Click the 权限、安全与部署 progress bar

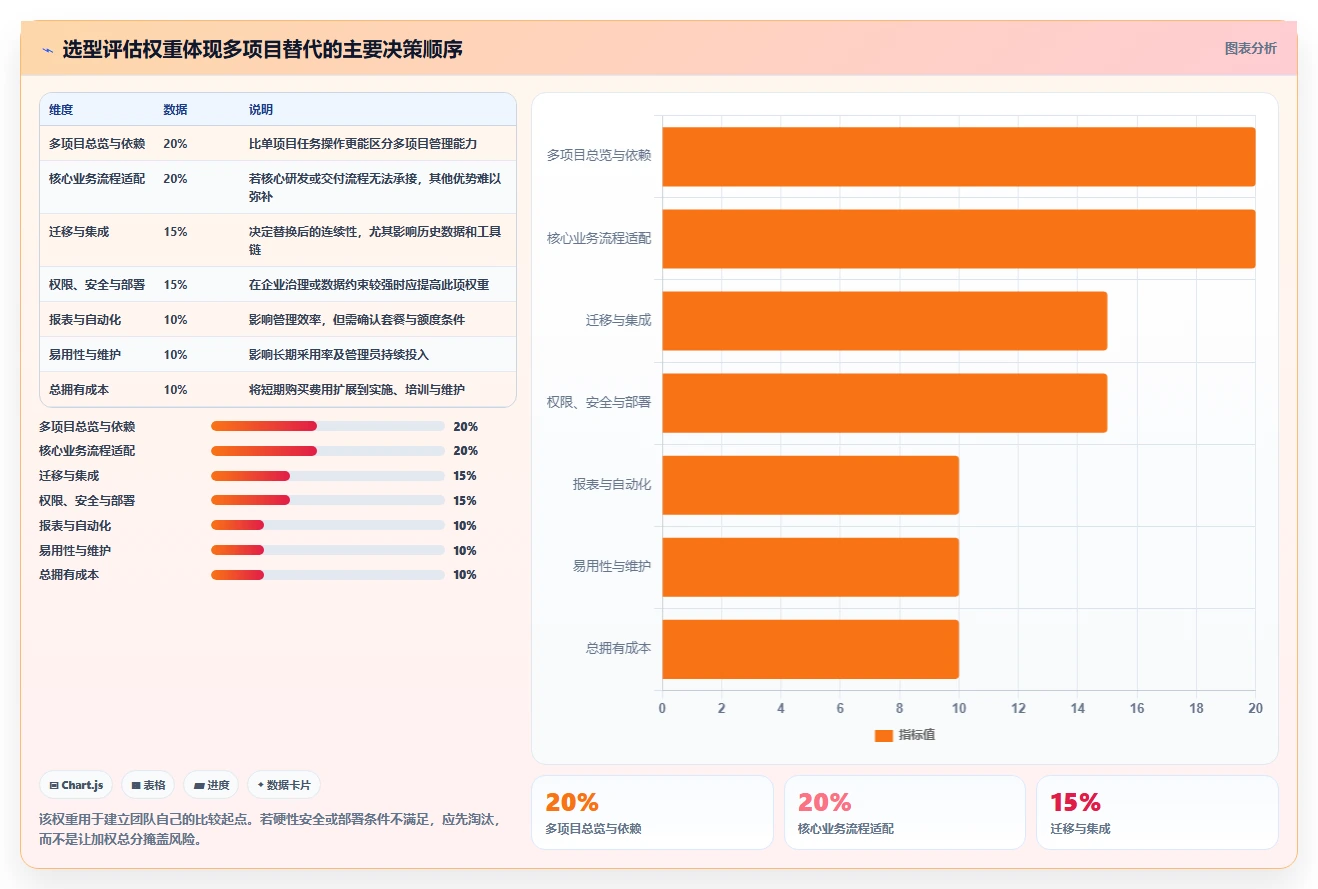327,500
